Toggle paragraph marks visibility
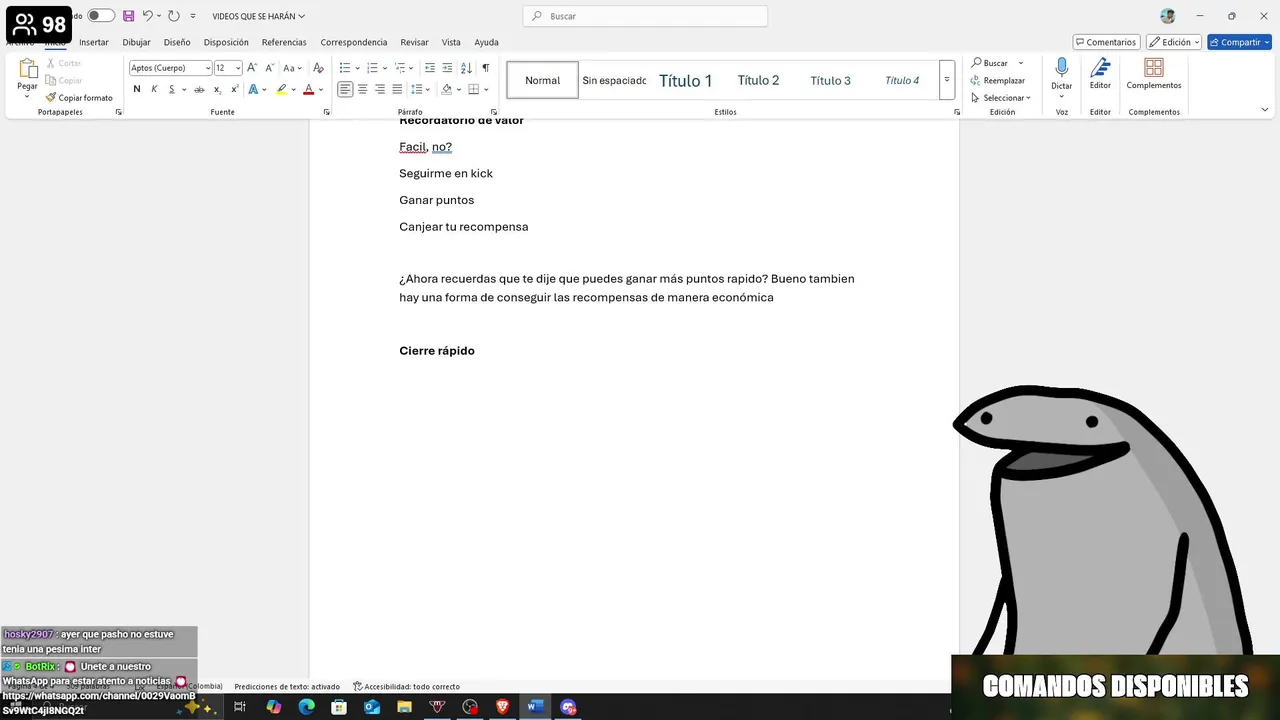This screenshot has width=1280, height=720. [486, 68]
